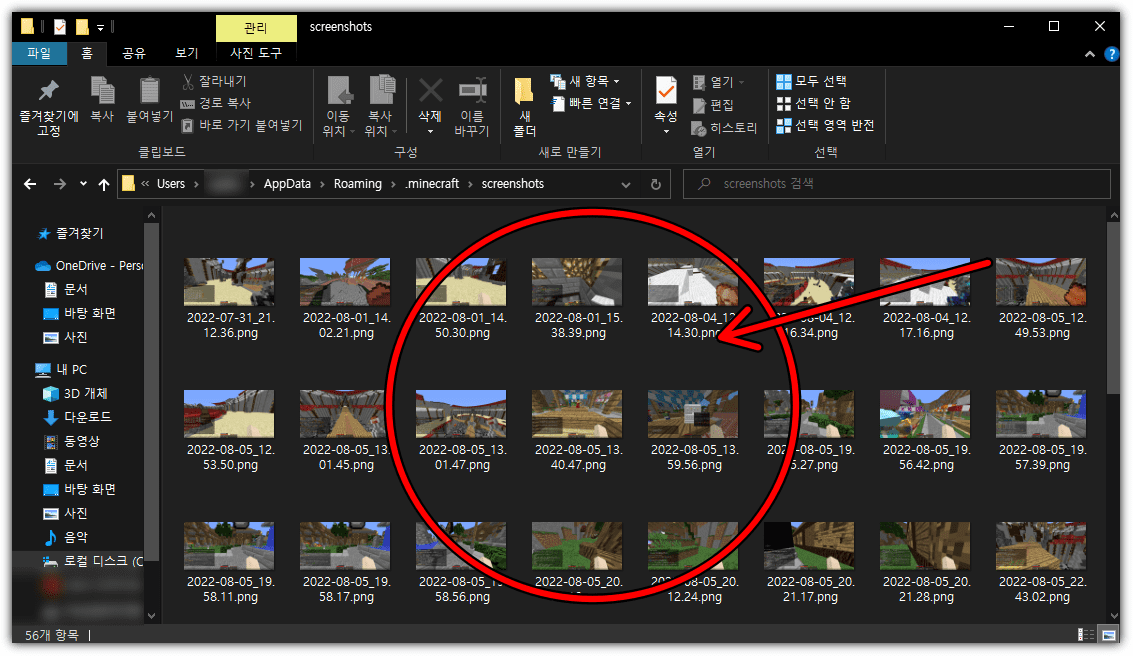The width and height of the screenshot is (1133, 656).
Task: Go up one folder level
Action: (104, 184)
